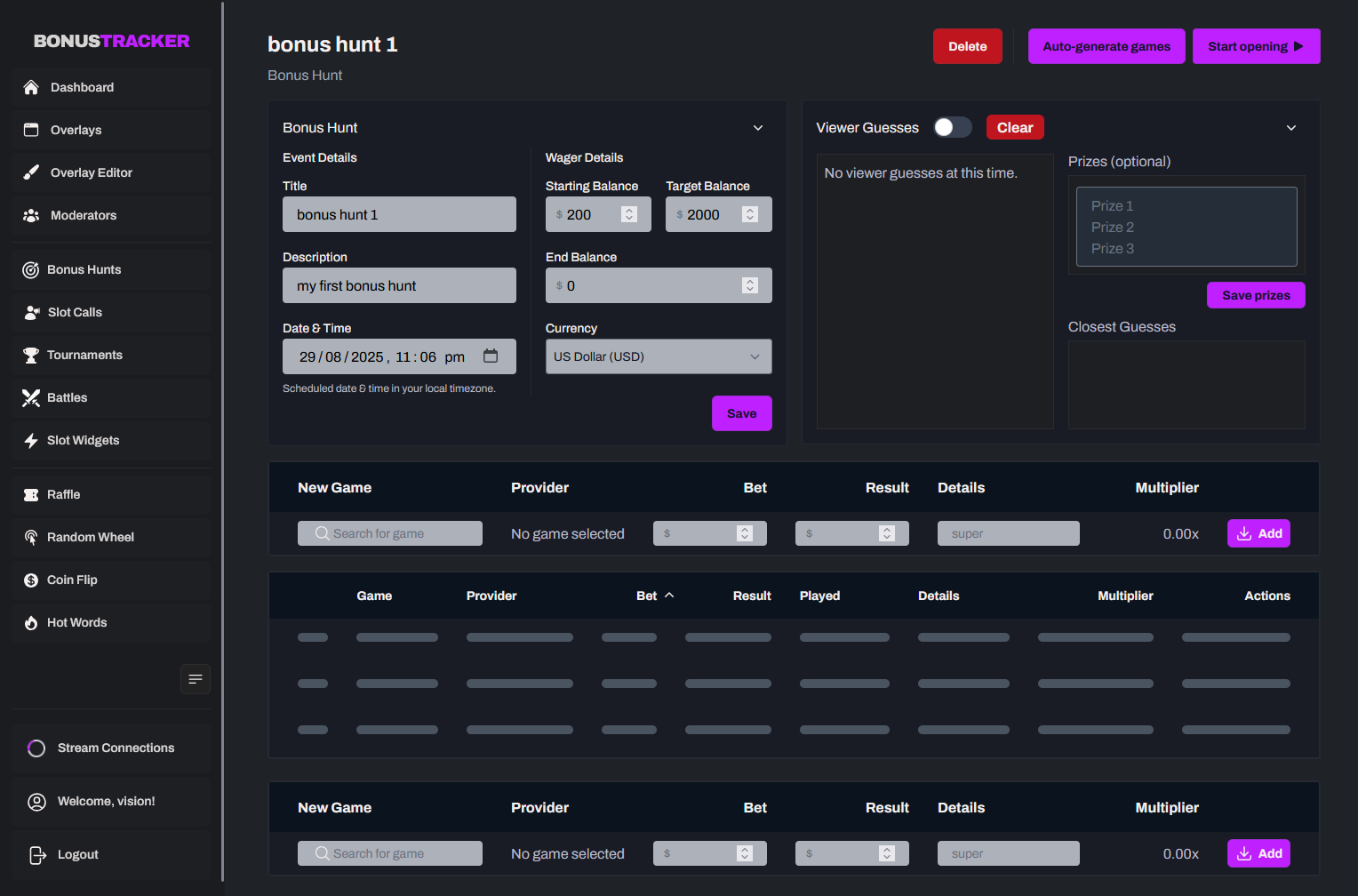
Task: Open the Overlay Editor brush icon
Action: (31, 172)
